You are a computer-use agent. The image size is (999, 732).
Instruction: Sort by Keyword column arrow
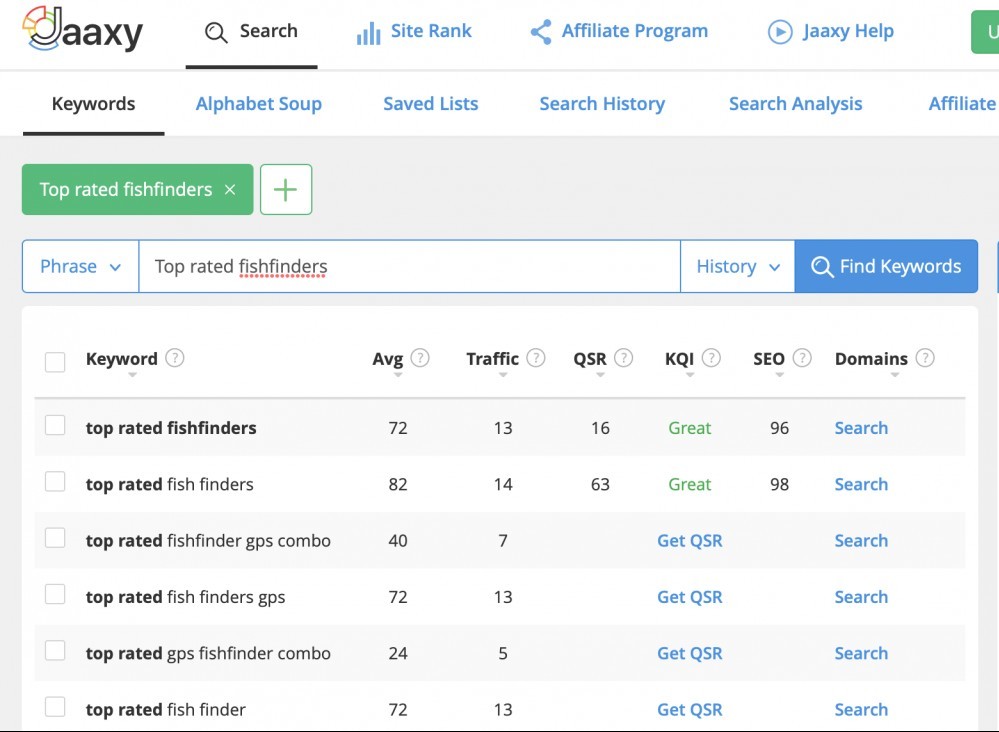[x=132, y=375]
